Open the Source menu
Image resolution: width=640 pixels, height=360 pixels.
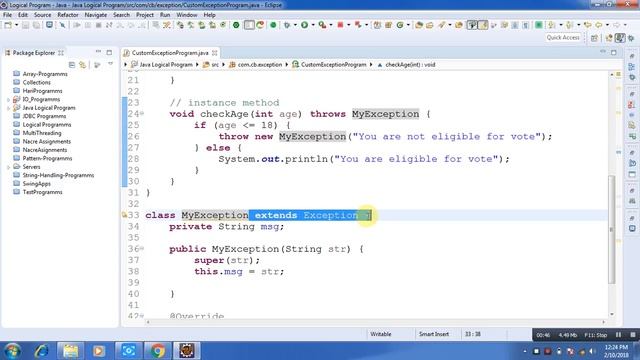pos(42,15)
